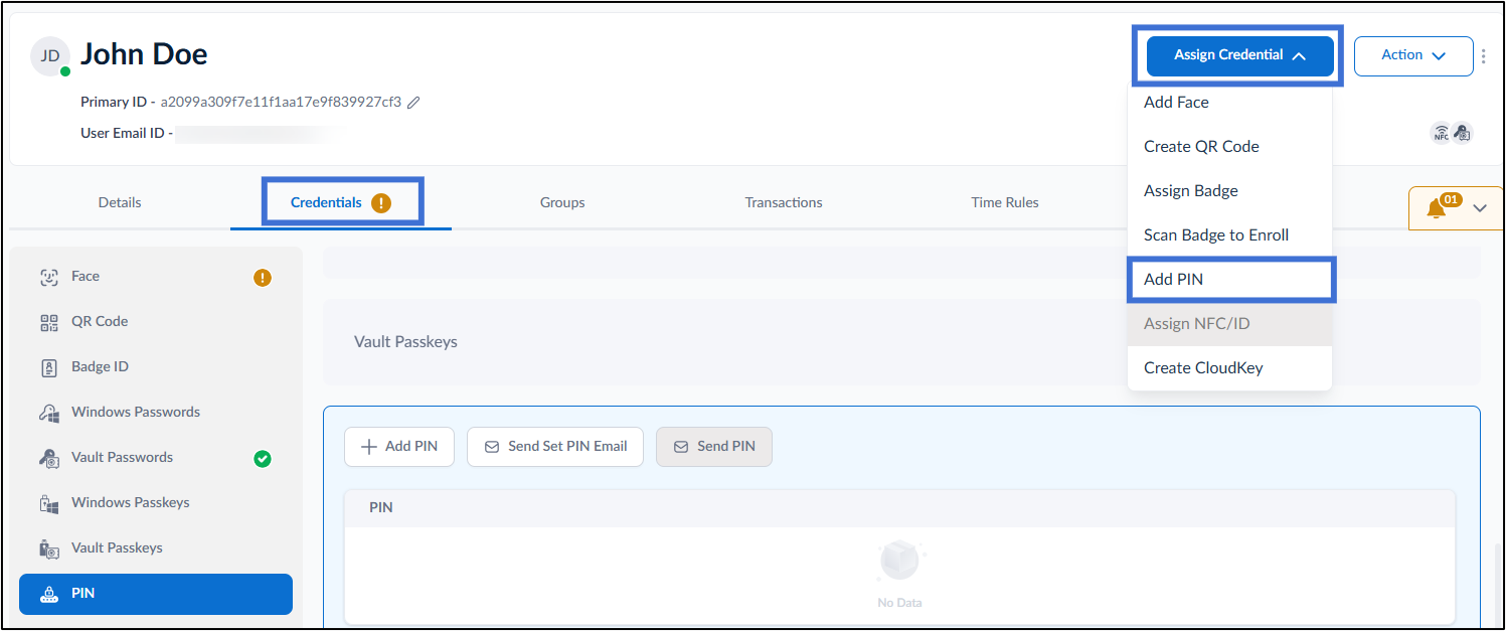
Task: Open the Action dropdown
Action: (x=1413, y=56)
